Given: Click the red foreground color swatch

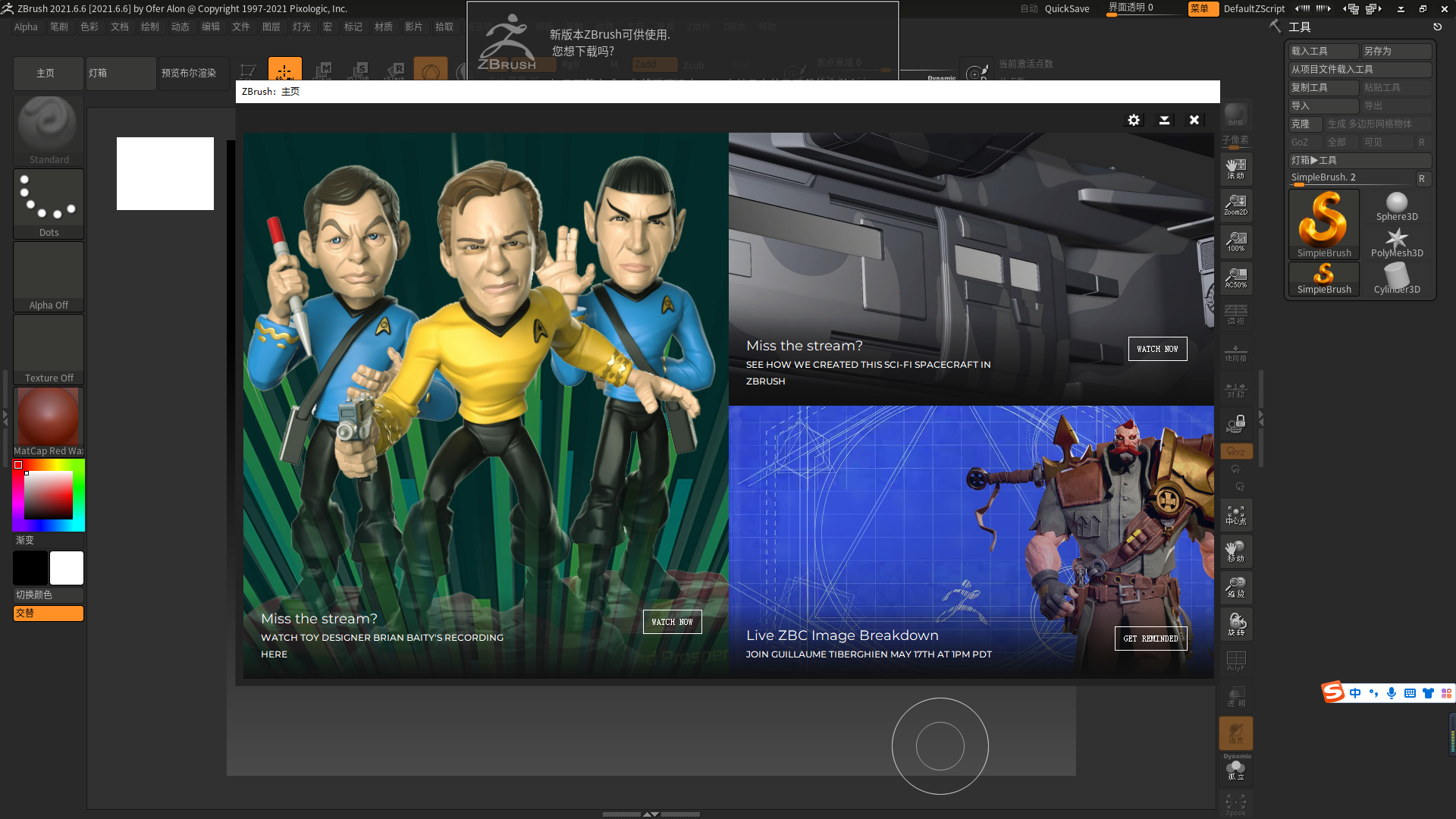Looking at the screenshot, I should (x=18, y=465).
